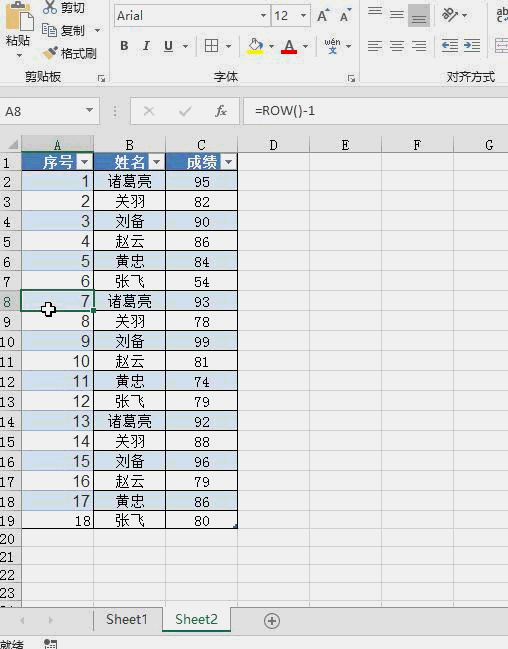The image size is (508, 649).
Task: Decrease the indent
Action: pos(450,46)
